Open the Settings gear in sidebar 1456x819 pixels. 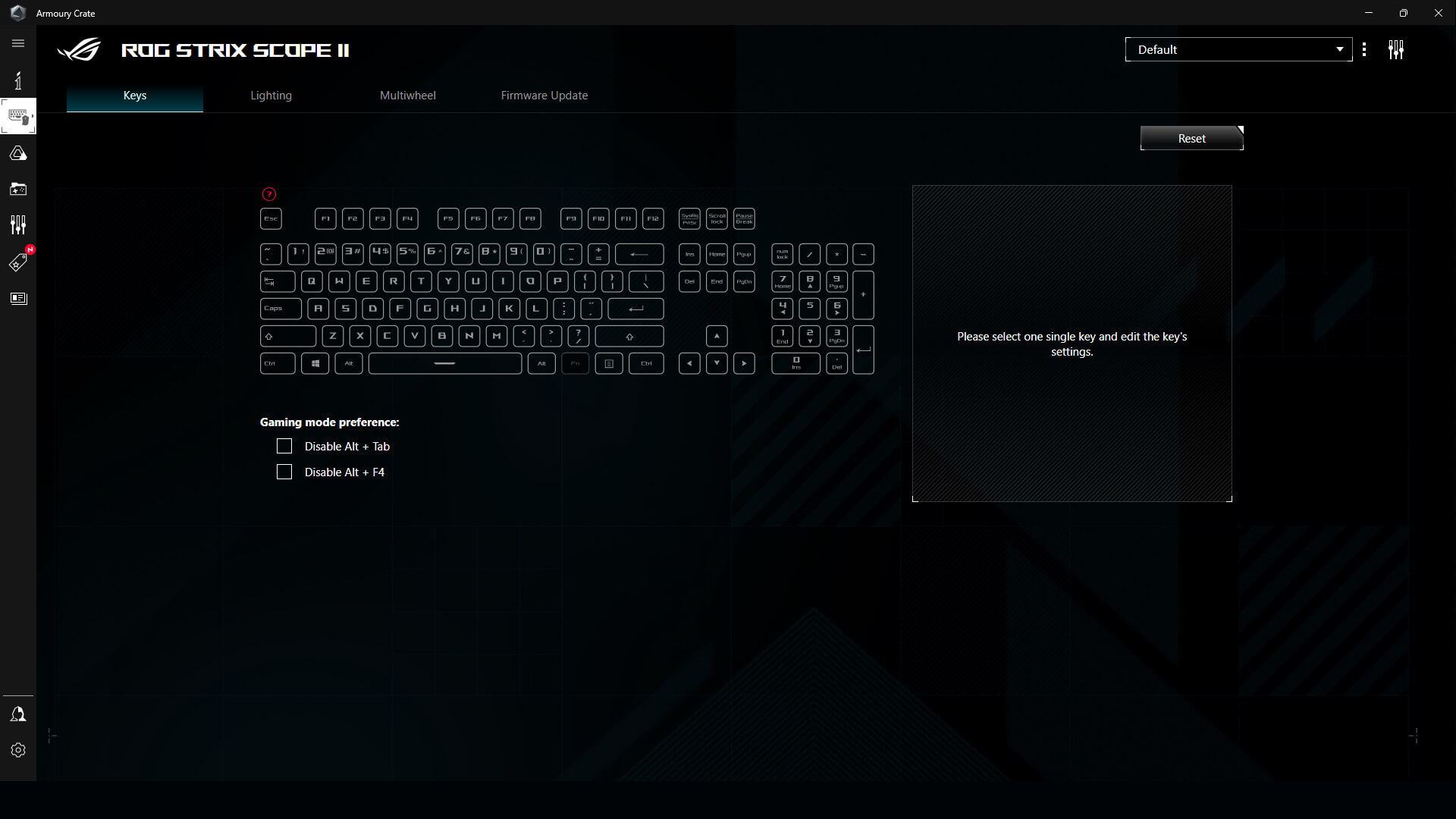pos(18,750)
